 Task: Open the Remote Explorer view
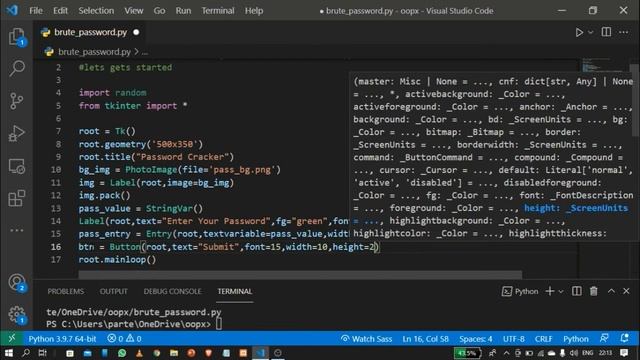pyautogui.click(x=17, y=166)
